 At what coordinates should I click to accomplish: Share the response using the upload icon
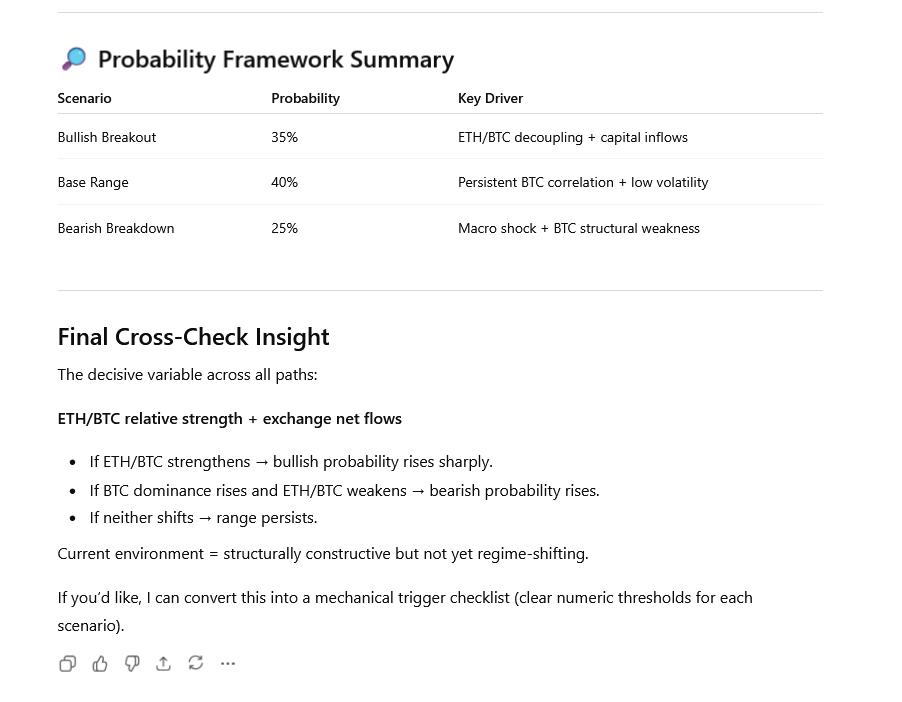[164, 663]
